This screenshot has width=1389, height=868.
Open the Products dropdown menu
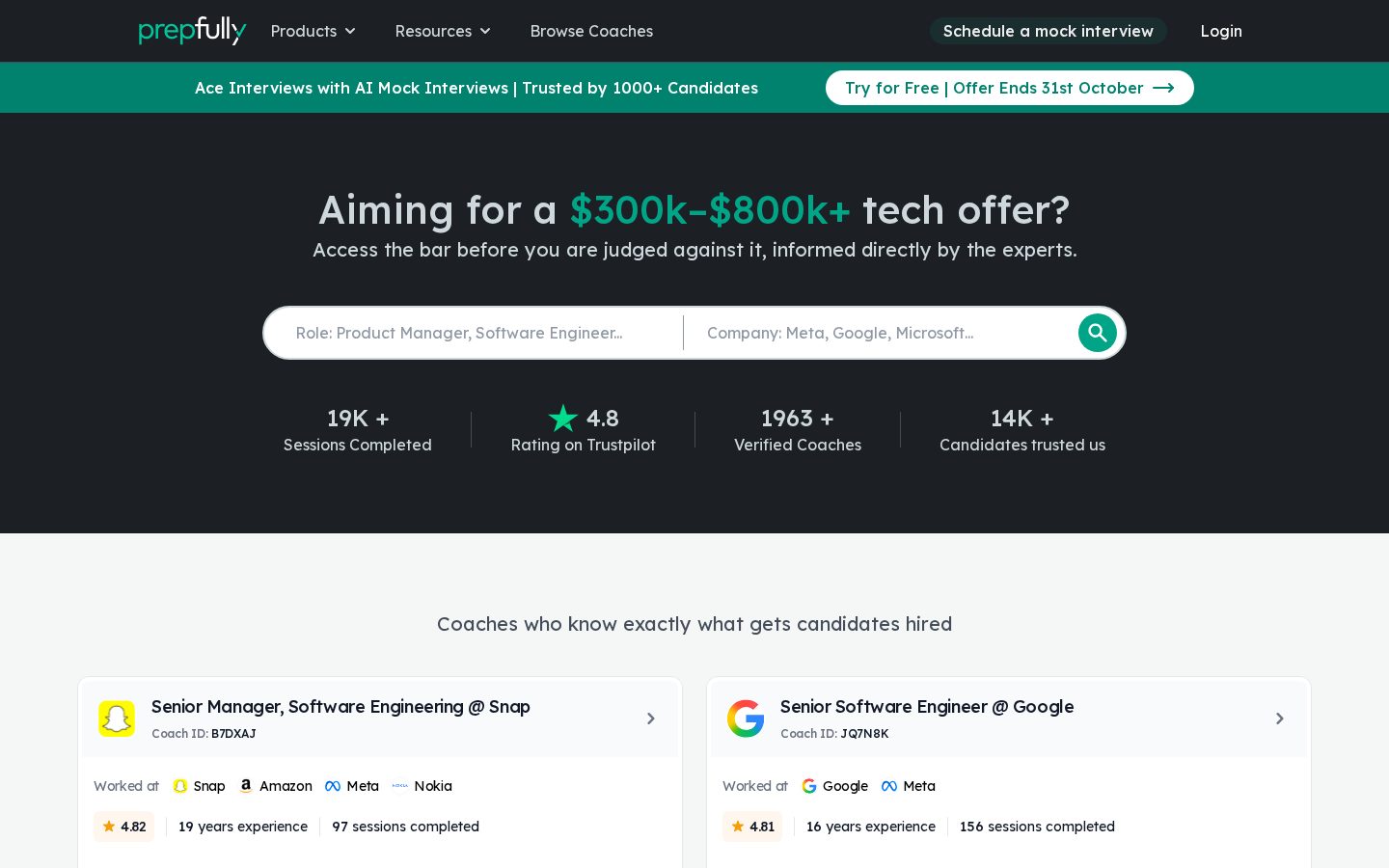click(x=313, y=31)
